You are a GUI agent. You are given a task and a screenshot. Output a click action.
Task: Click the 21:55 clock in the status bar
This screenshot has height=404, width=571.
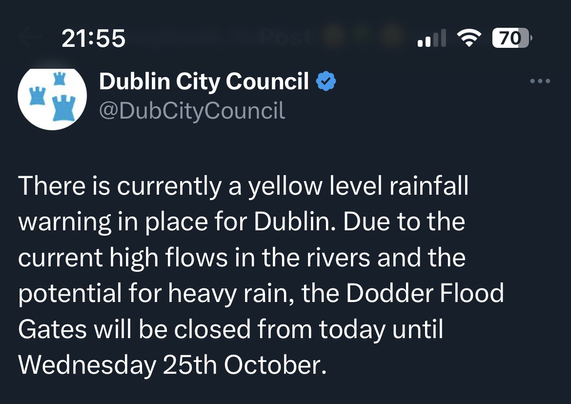(x=93, y=38)
